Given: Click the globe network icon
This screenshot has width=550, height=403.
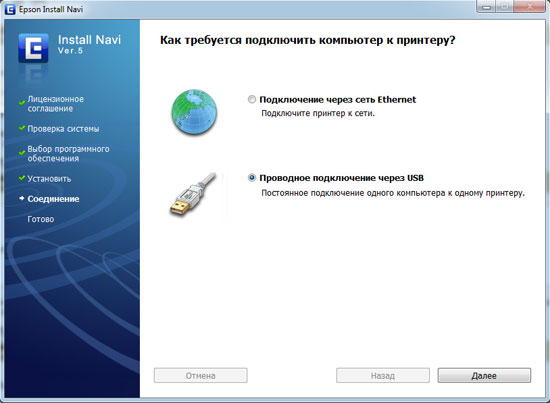Looking at the screenshot, I should [194, 112].
